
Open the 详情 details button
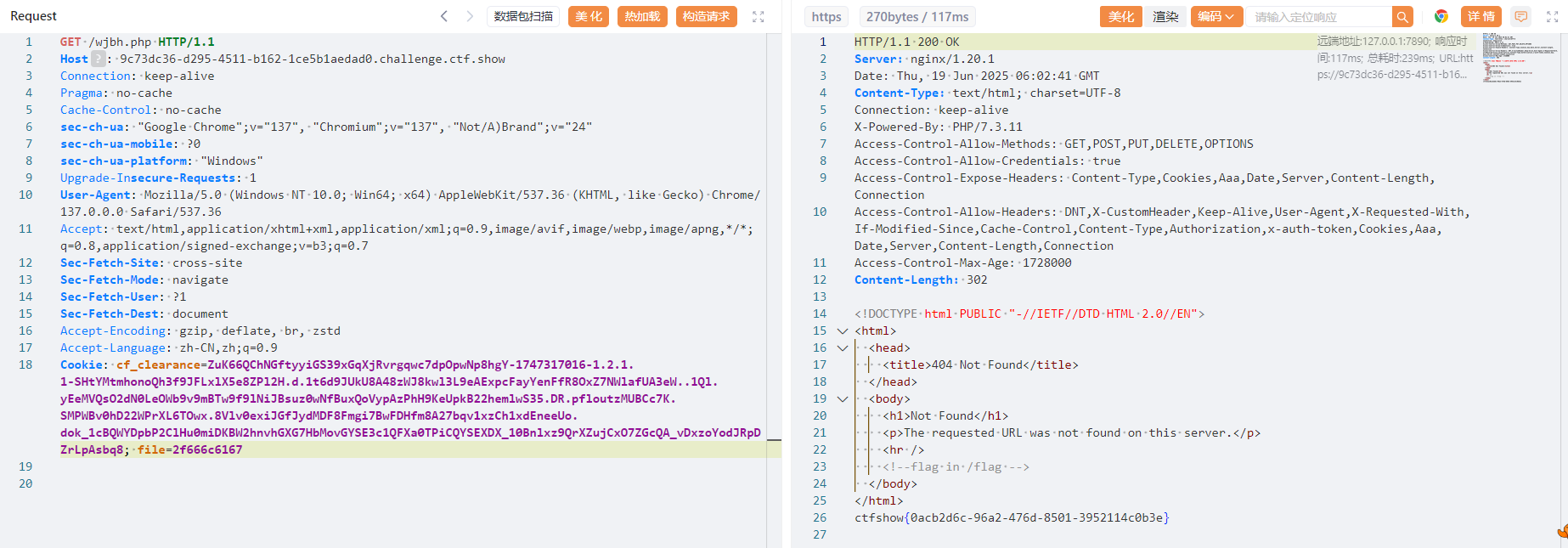coord(1481,16)
